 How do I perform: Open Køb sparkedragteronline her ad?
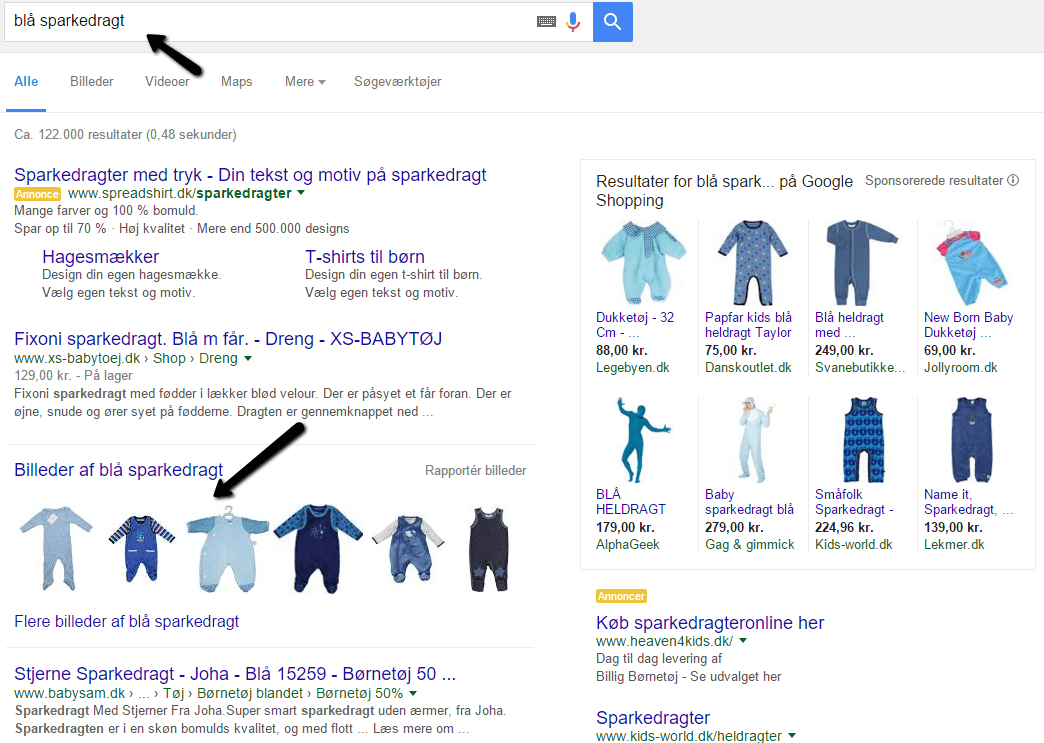tap(710, 622)
